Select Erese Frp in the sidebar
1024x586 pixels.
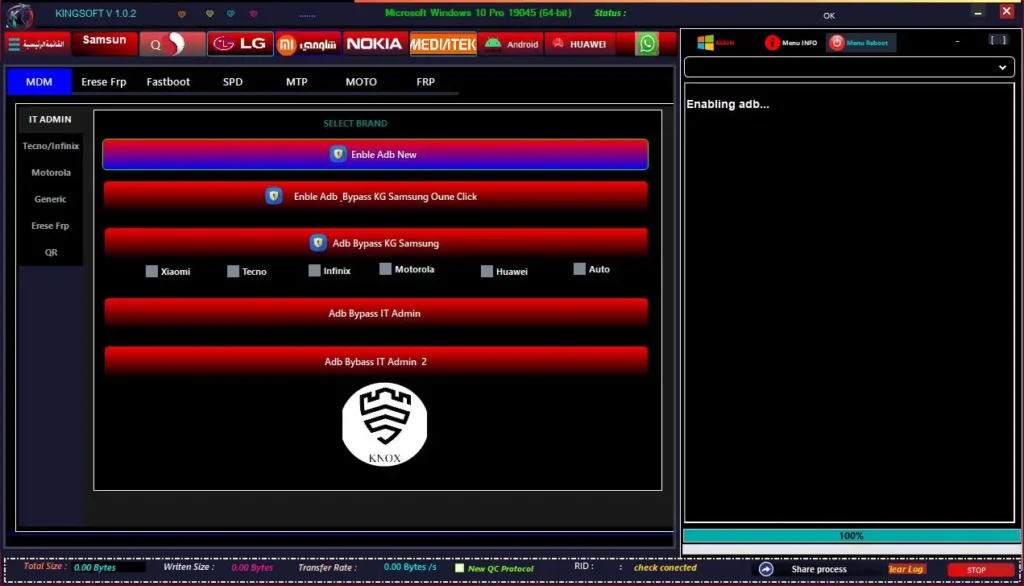coord(50,225)
